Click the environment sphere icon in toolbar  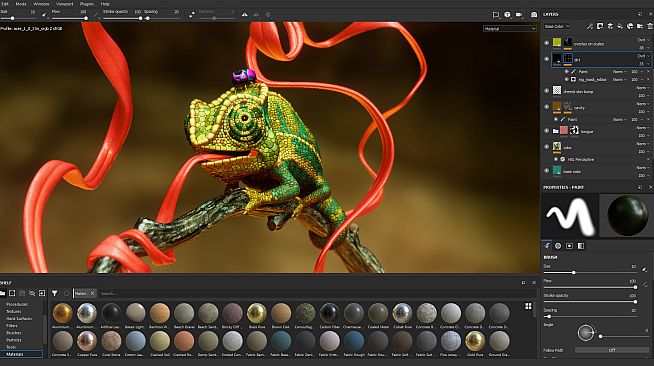click(x=507, y=15)
